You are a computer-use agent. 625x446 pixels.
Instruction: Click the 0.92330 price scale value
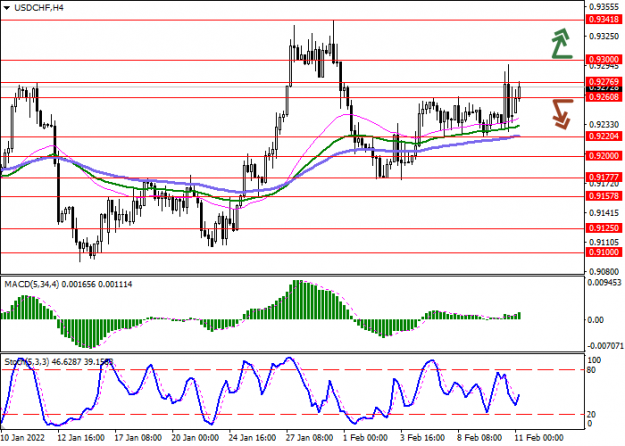(x=604, y=125)
